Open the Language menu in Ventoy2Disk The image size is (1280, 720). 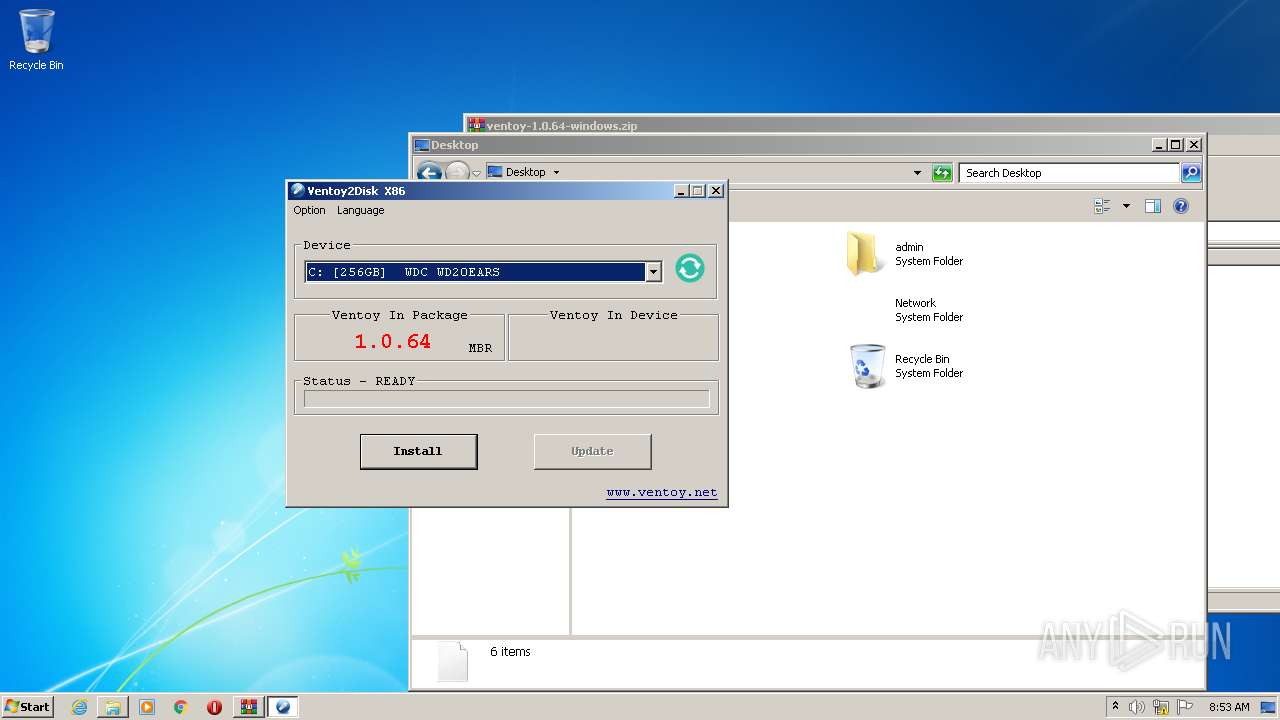(360, 210)
